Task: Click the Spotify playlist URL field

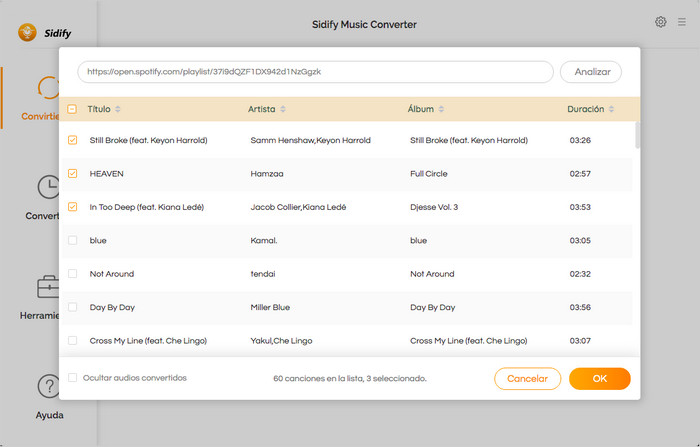Action: [x=315, y=72]
